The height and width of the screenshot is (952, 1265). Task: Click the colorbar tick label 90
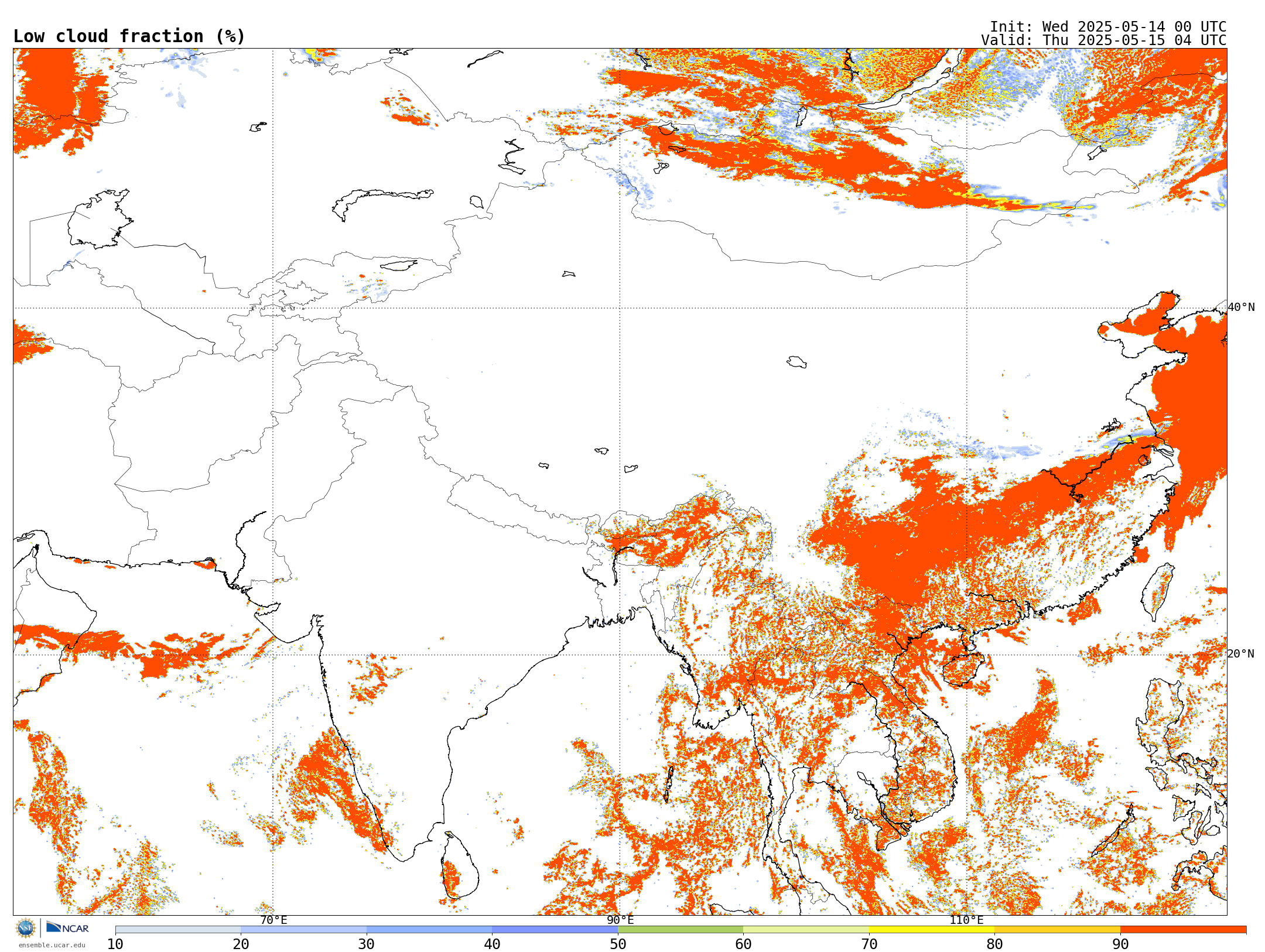[1120, 944]
